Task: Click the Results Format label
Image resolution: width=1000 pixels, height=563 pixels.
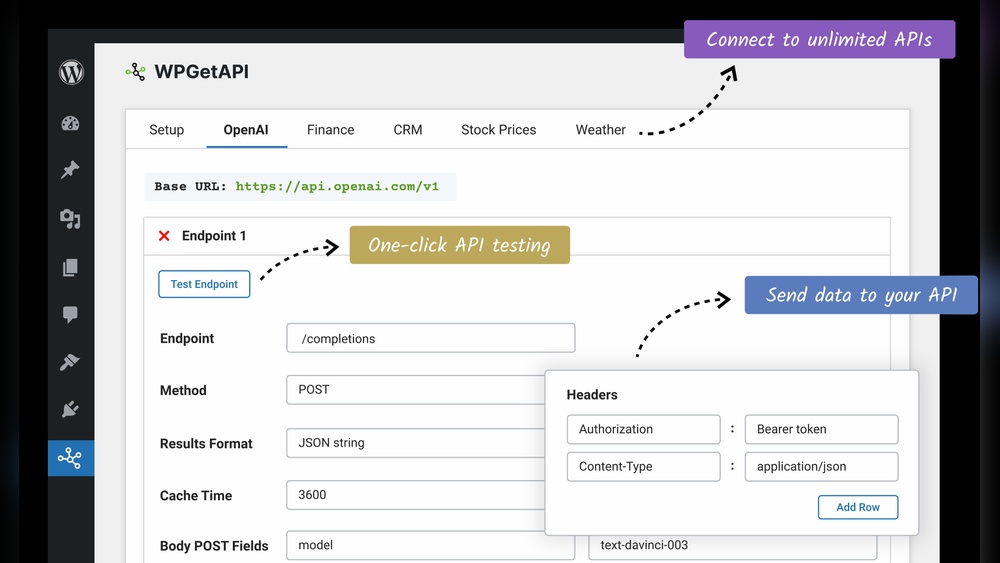Action: tap(206, 443)
